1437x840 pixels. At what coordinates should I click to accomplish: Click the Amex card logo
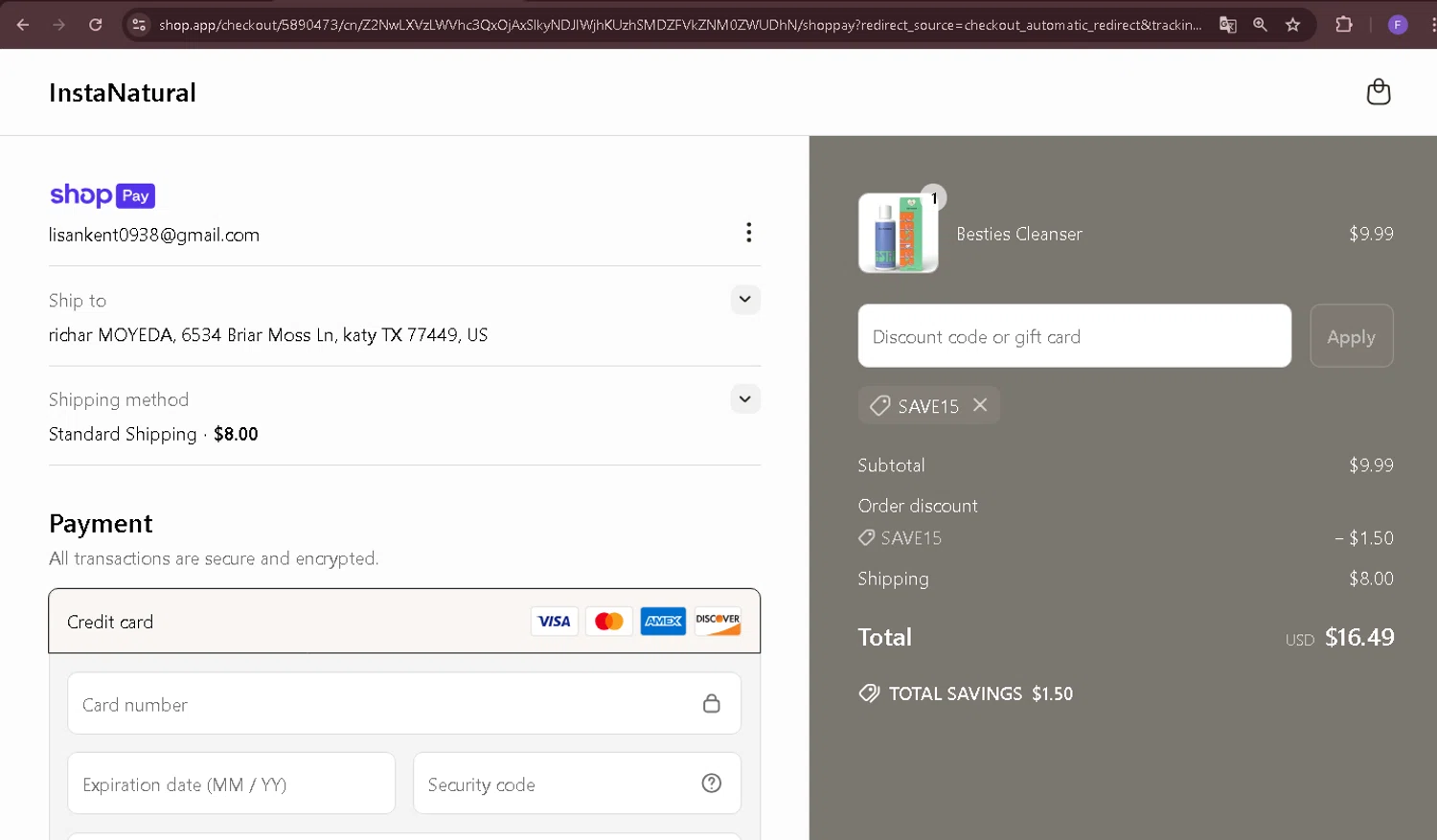(663, 622)
